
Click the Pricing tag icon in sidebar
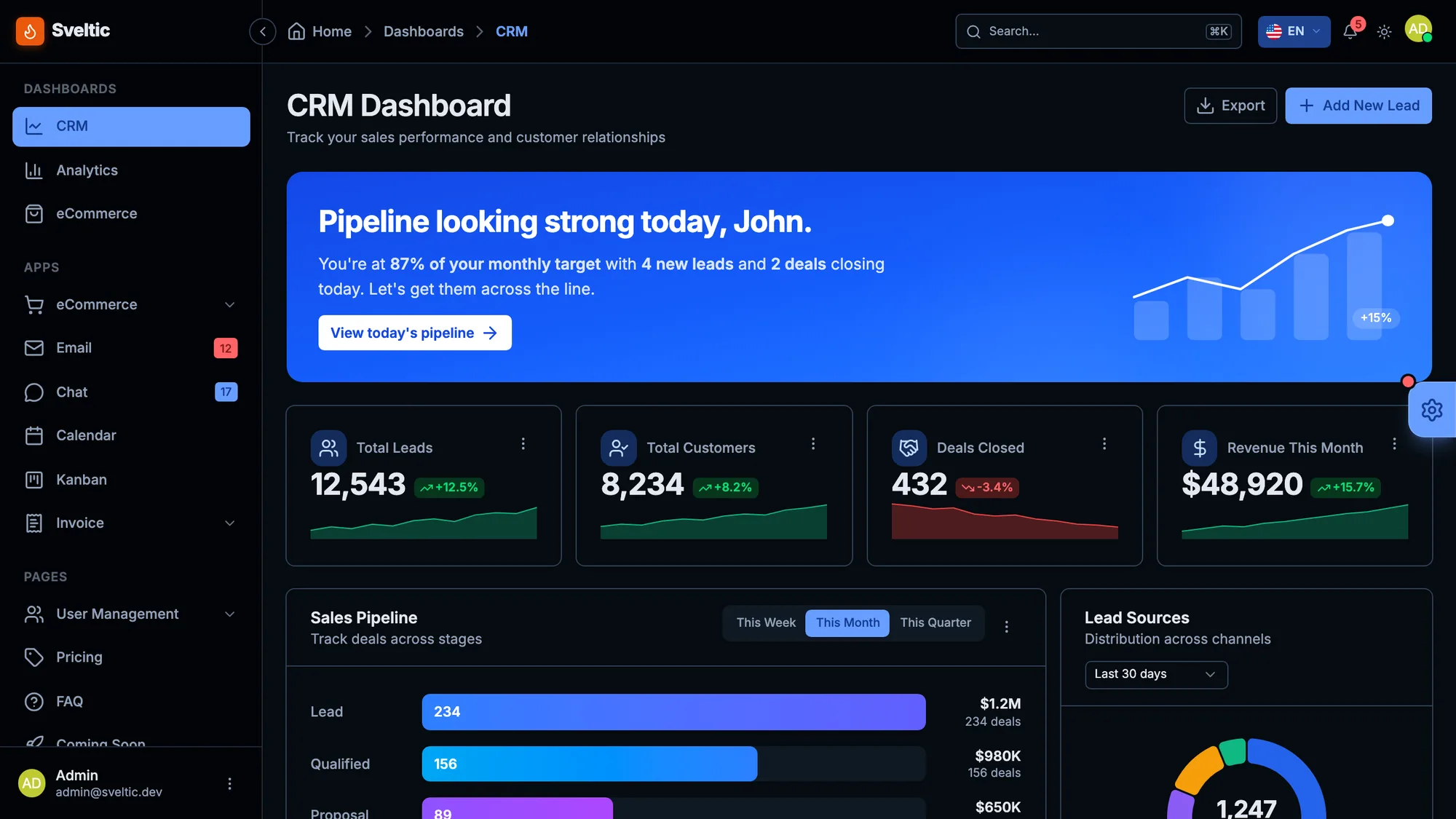[34, 657]
